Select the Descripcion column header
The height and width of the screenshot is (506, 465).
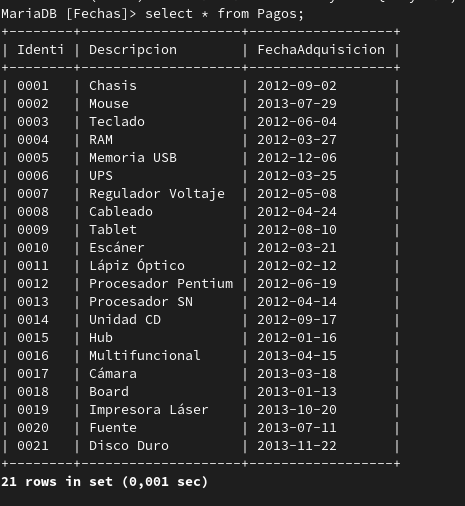click(133, 50)
